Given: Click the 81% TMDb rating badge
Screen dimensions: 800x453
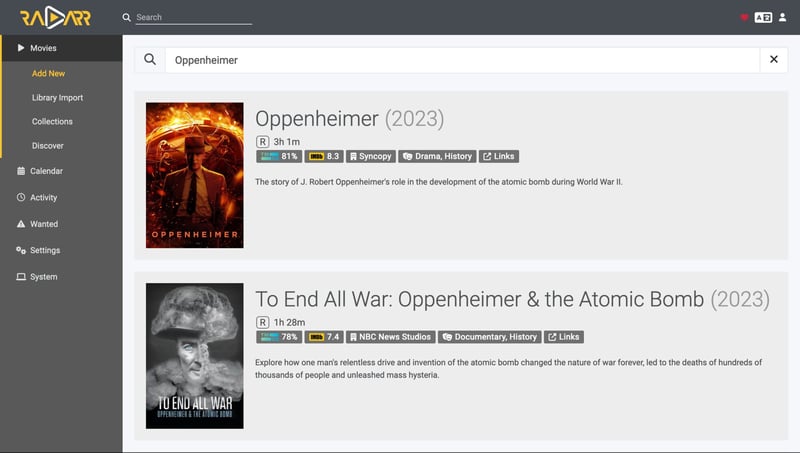Looking at the screenshot, I should click(x=279, y=157).
